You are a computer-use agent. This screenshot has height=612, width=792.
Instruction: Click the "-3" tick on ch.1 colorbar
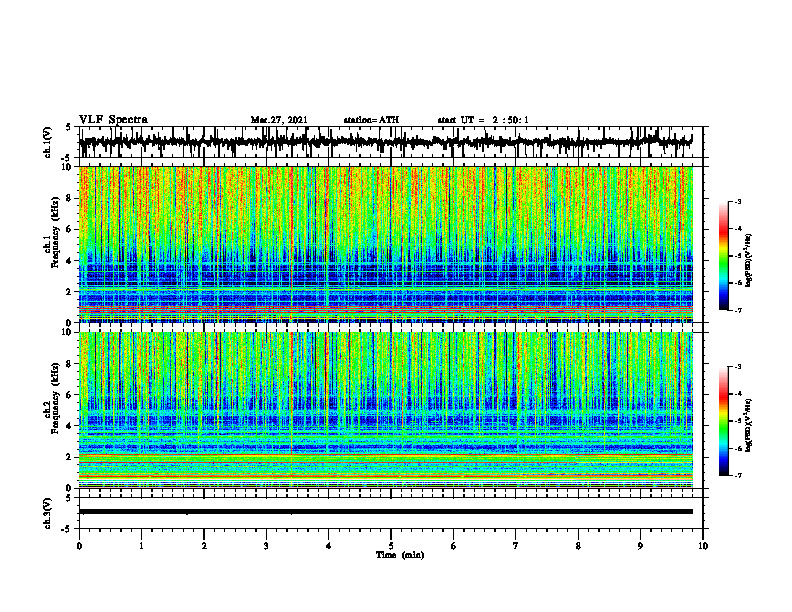737,202
